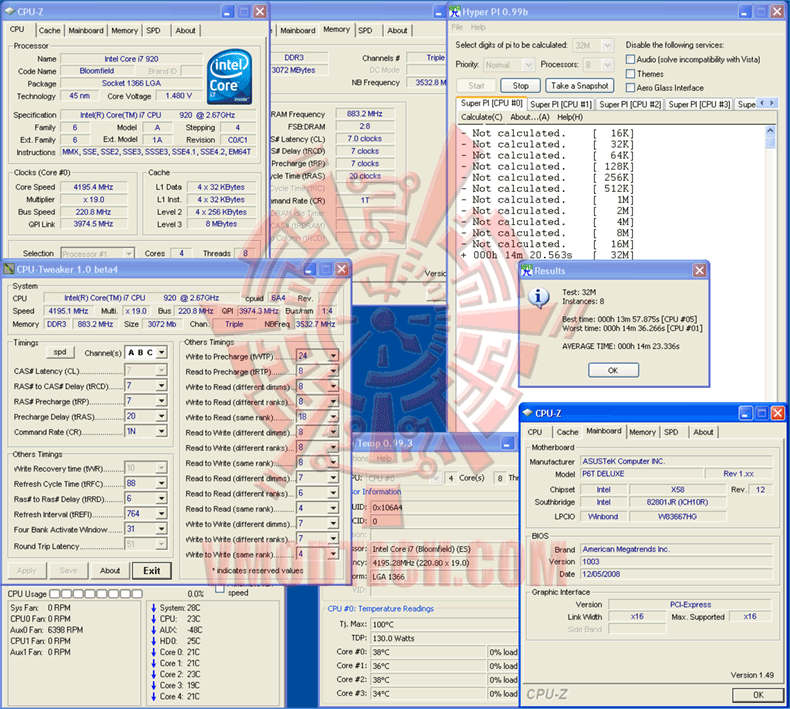Select the Super PI [CPU #3] tab

pyautogui.click(x=699, y=104)
